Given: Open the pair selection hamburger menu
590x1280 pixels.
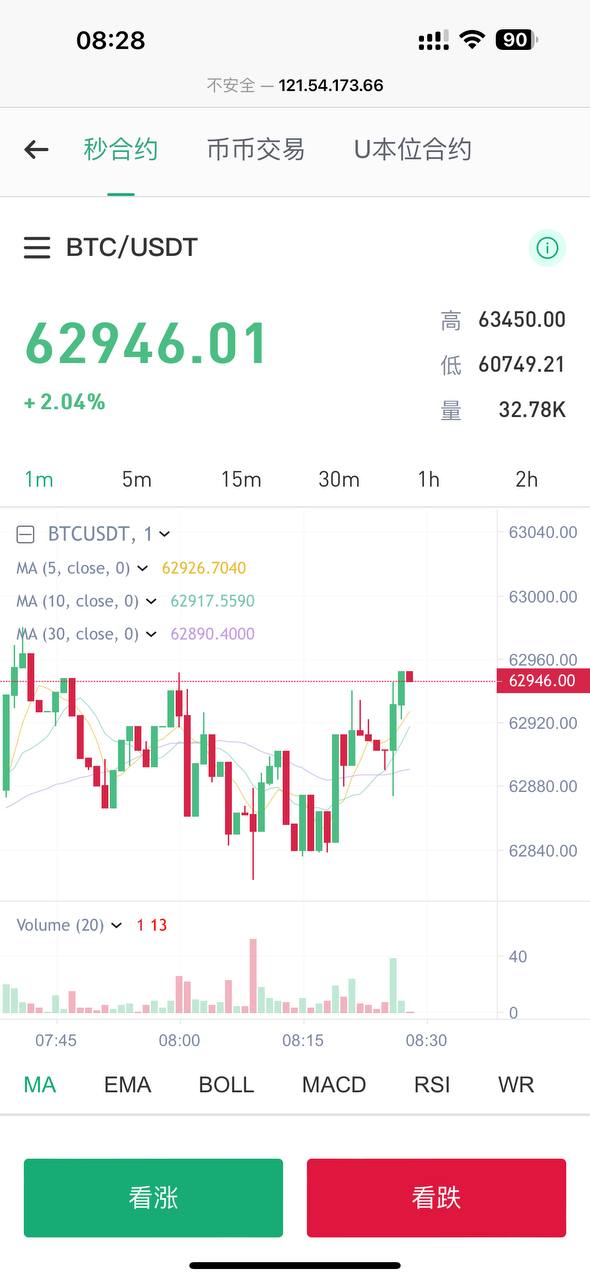Looking at the screenshot, I should [x=37, y=248].
